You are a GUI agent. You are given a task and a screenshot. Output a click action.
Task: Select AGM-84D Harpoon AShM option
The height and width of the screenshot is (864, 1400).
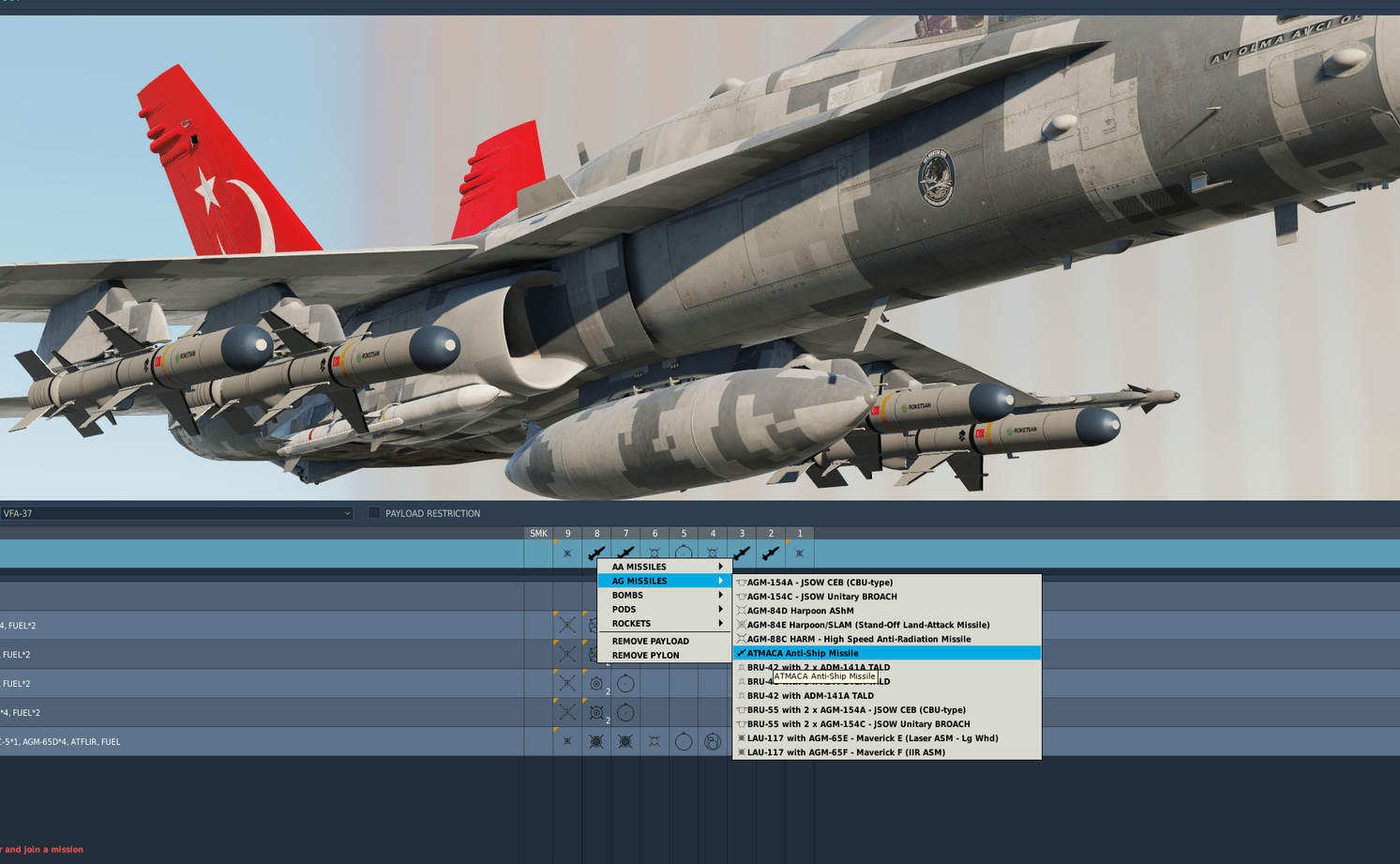coord(800,611)
